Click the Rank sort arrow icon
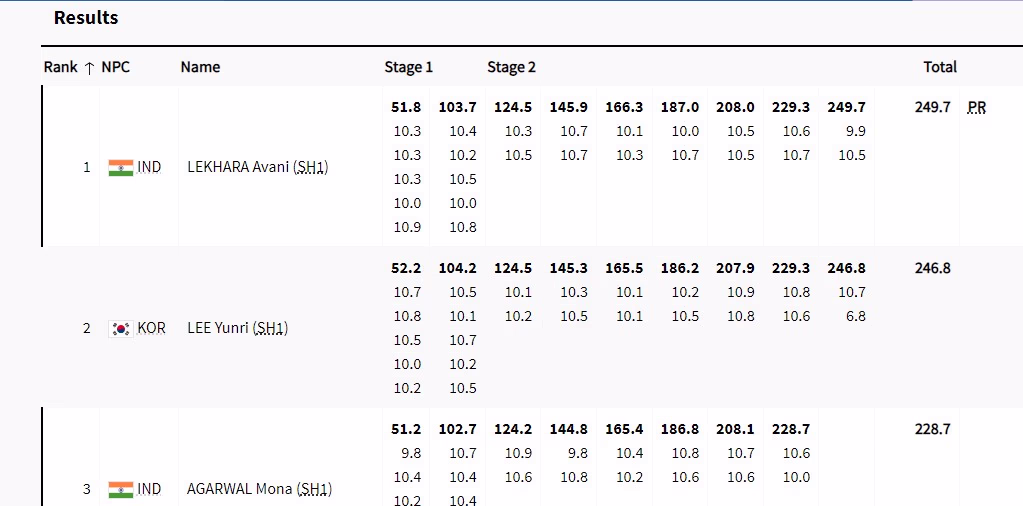This screenshot has height=506, width=1023. [x=89, y=68]
